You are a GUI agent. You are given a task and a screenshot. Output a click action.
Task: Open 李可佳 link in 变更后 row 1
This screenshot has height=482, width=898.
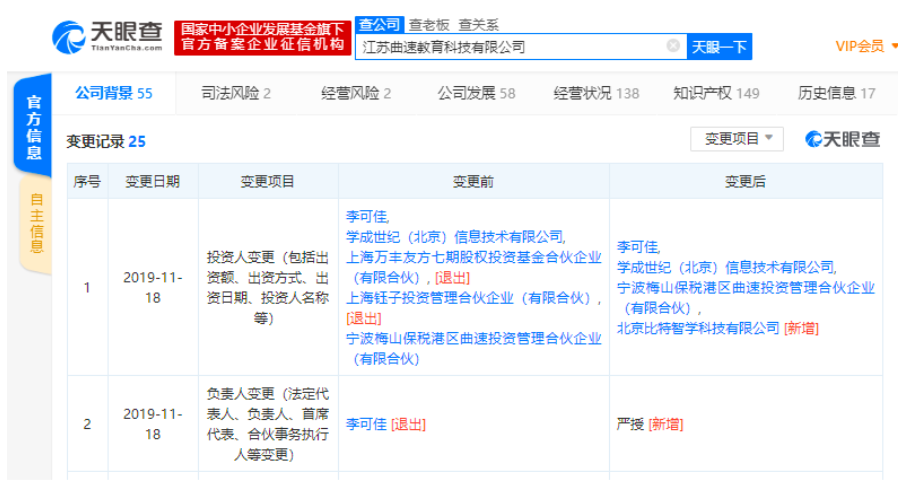pyautogui.click(x=639, y=247)
